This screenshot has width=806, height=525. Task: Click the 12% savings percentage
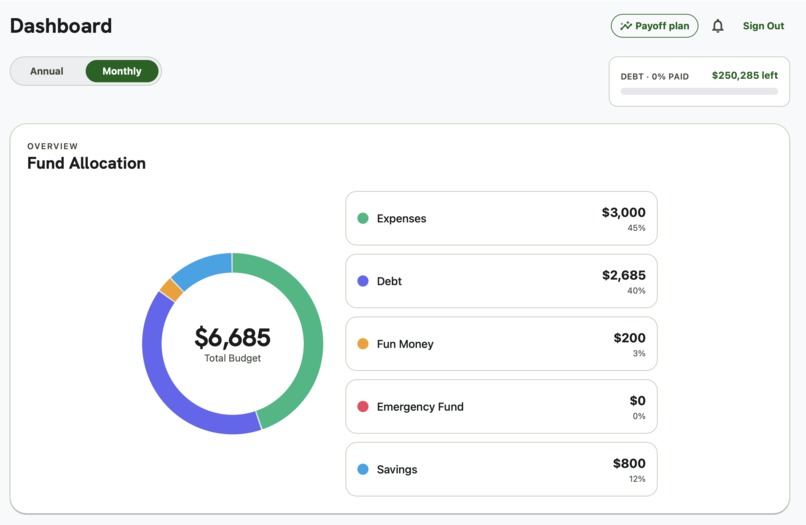pos(637,479)
